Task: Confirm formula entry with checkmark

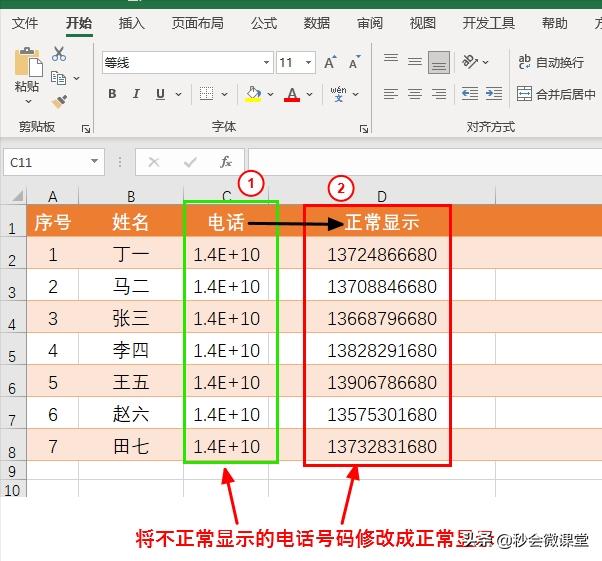Action: 190,162
